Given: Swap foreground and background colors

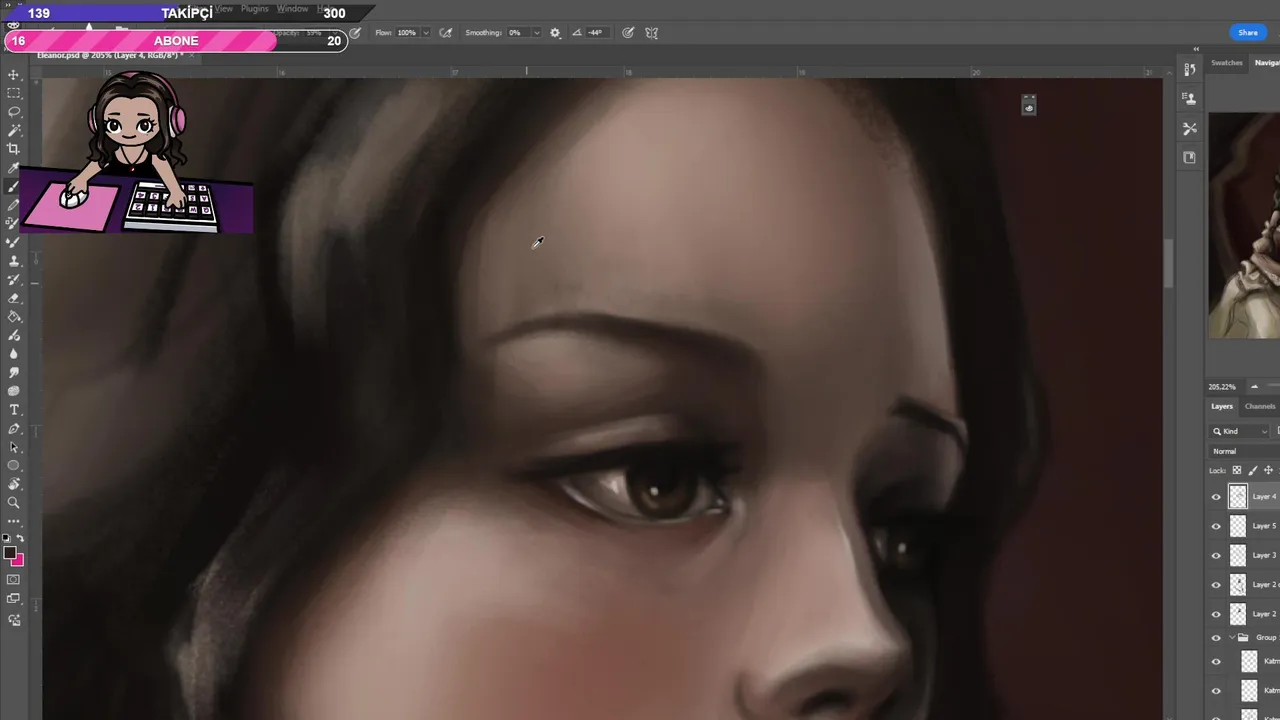Looking at the screenshot, I should (20, 538).
